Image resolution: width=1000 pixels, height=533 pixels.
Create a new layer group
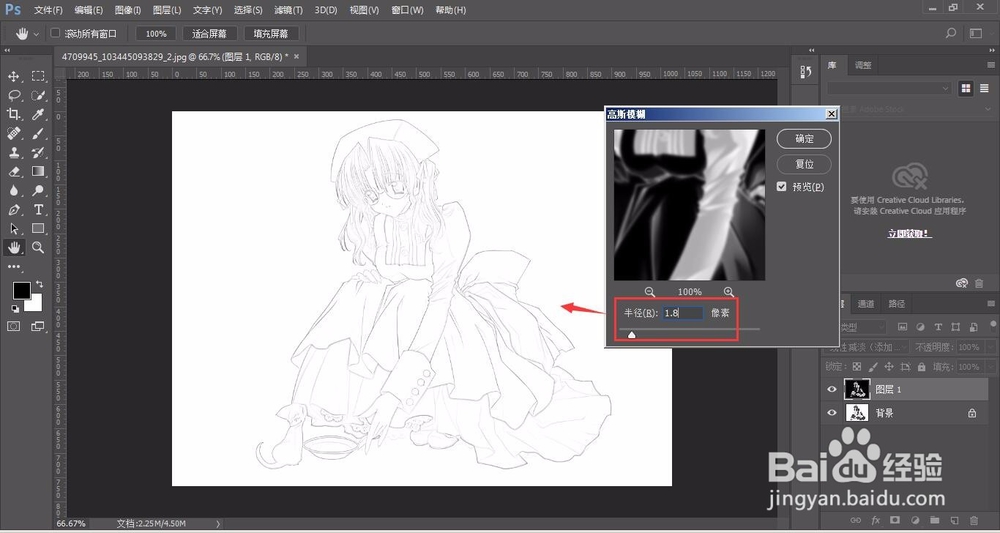[935, 521]
